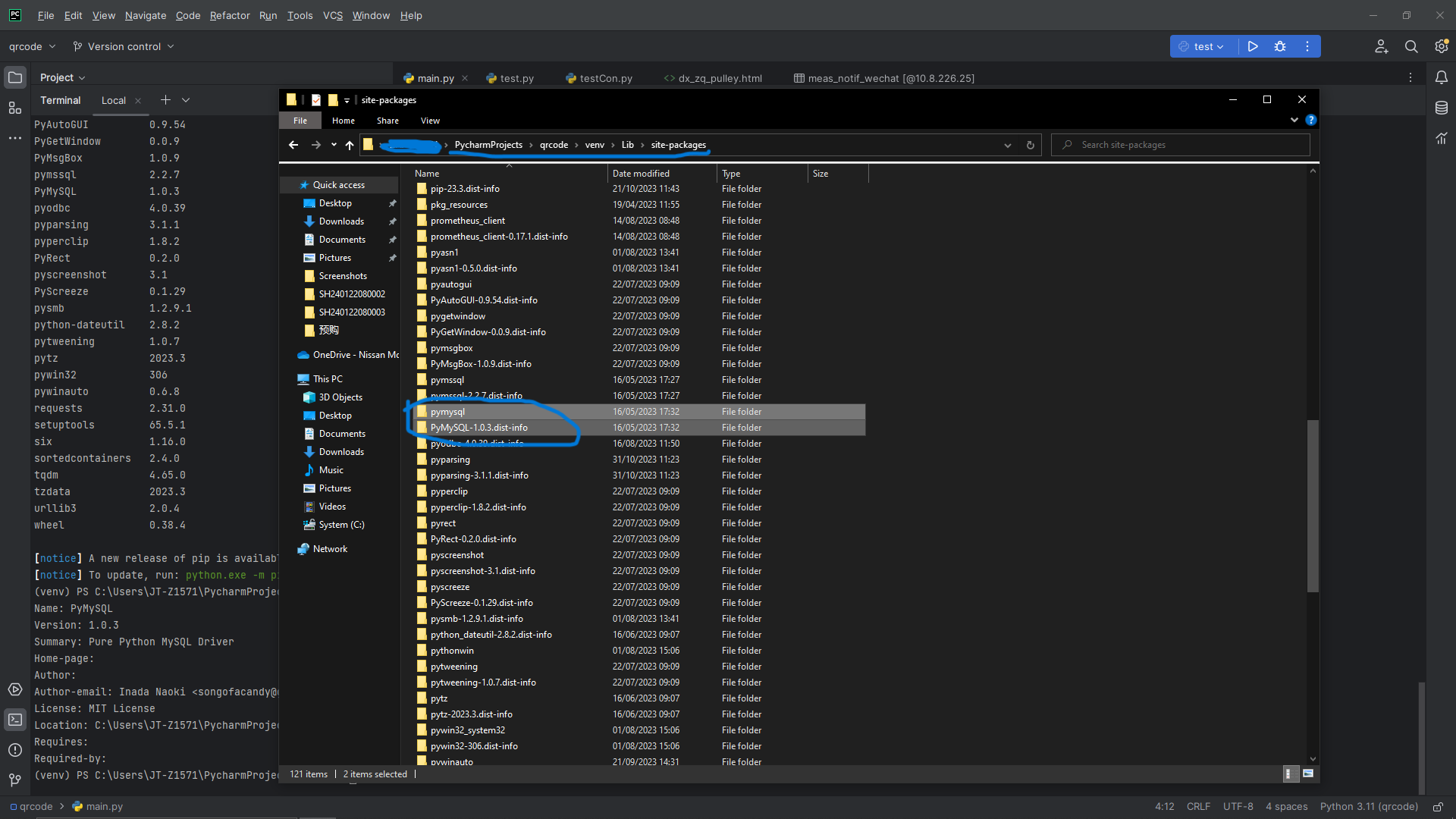Open the Tools menu

click(x=300, y=15)
